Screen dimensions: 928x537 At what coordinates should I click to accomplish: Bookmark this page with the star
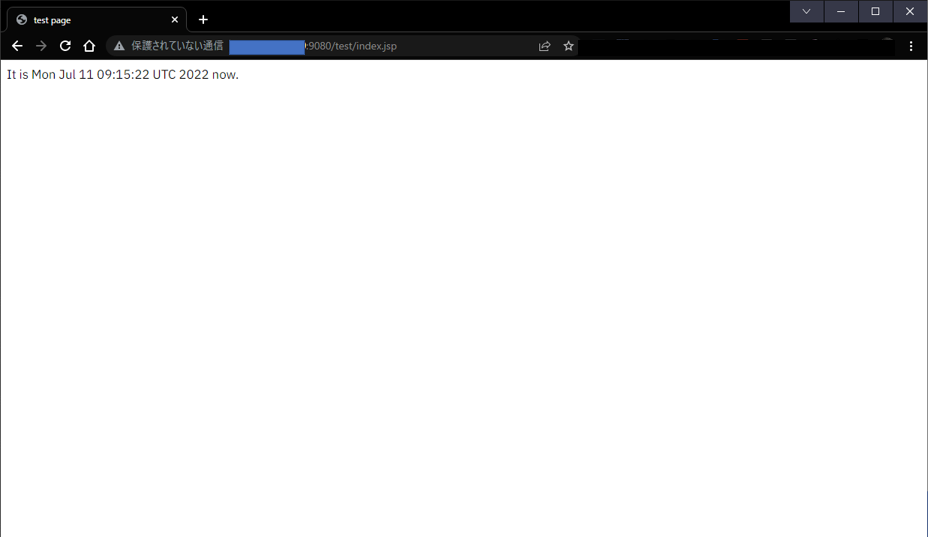pyautogui.click(x=568, y=46)
